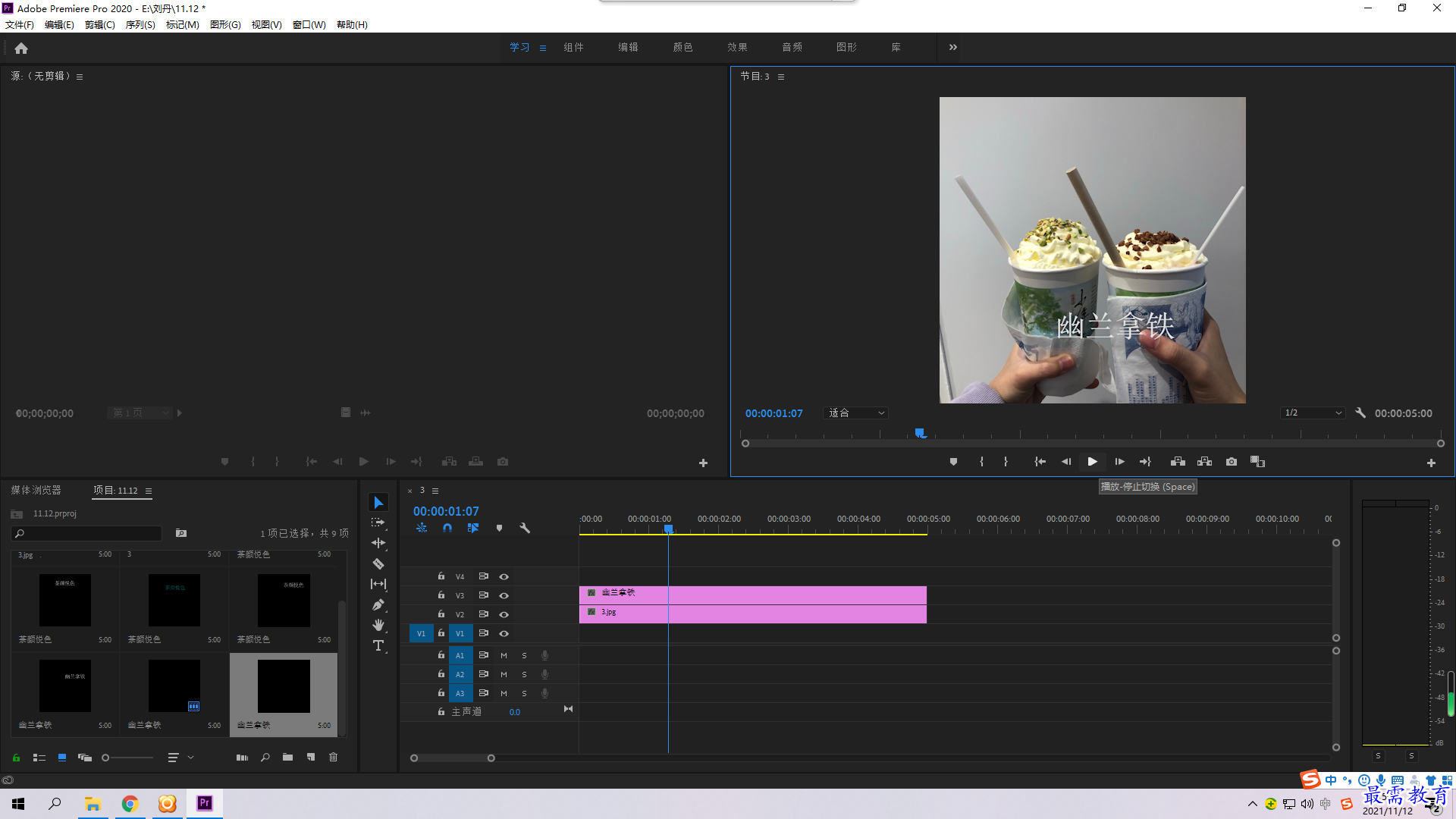Toggle insert sequences as nests option
Image resolution: width=1456 pixels, height=819 pixels.
click(422, 528)
